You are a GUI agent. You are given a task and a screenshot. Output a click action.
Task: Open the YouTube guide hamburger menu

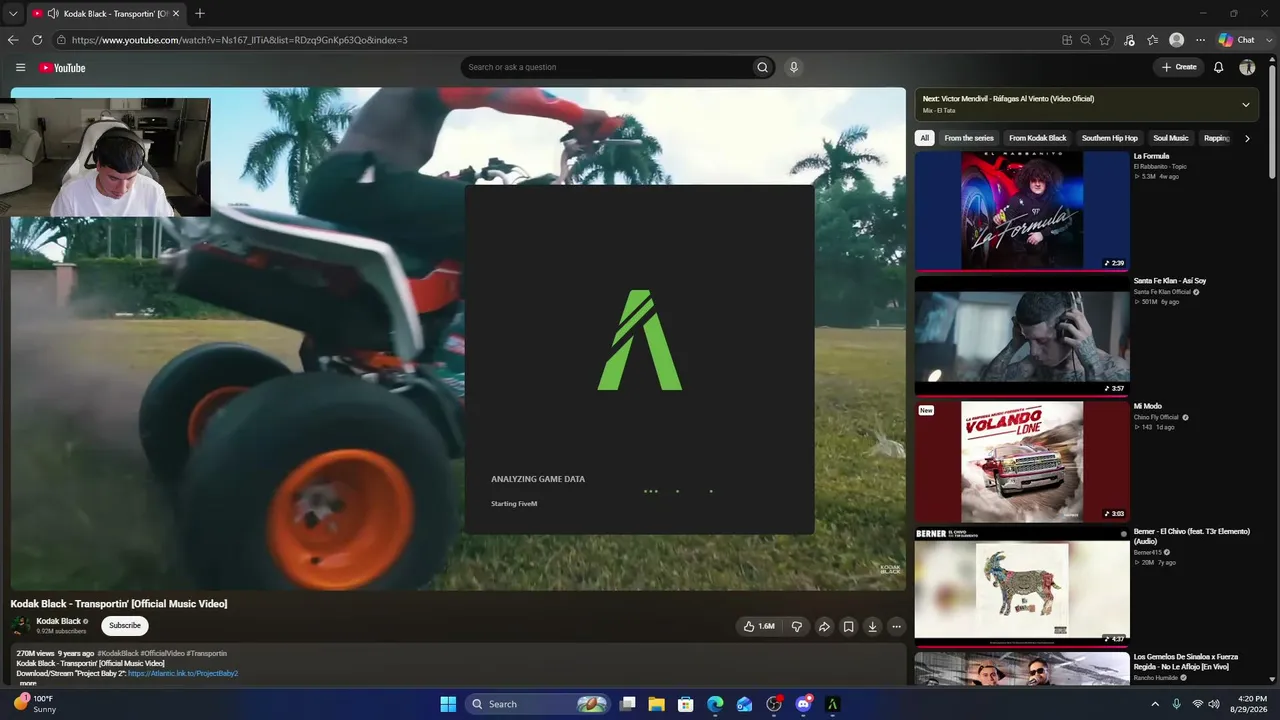click(20, 68)
